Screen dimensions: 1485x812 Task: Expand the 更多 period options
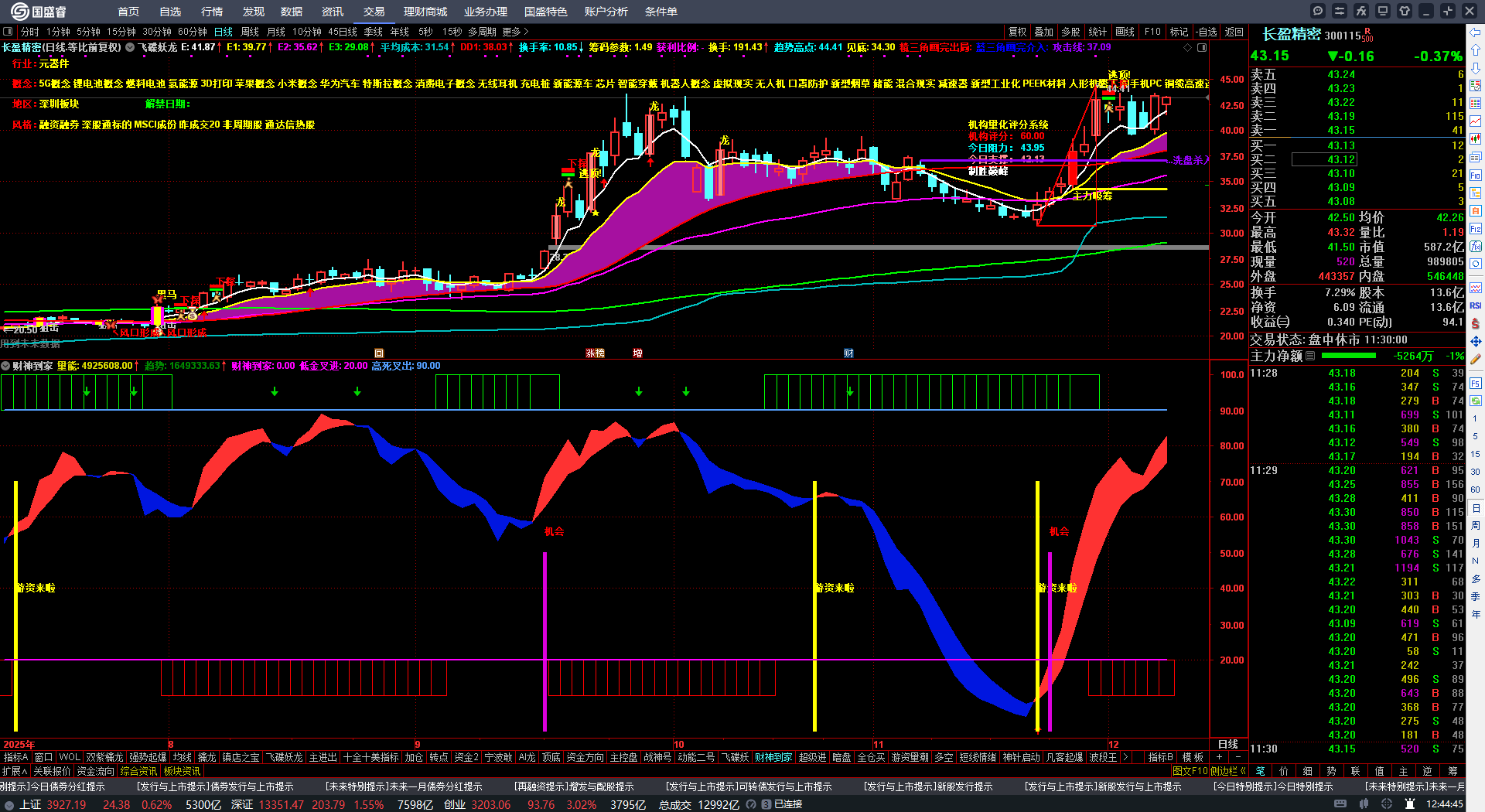point(515,32)
